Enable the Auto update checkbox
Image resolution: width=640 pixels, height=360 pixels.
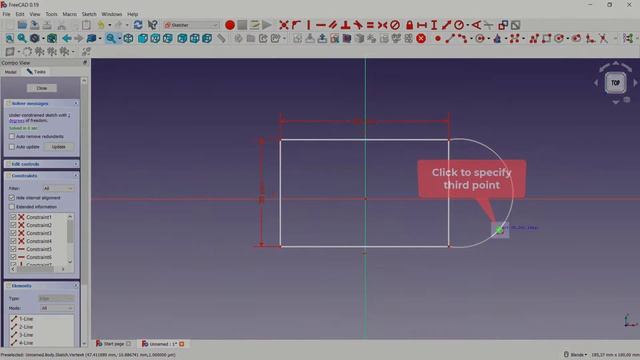(12, 147)
